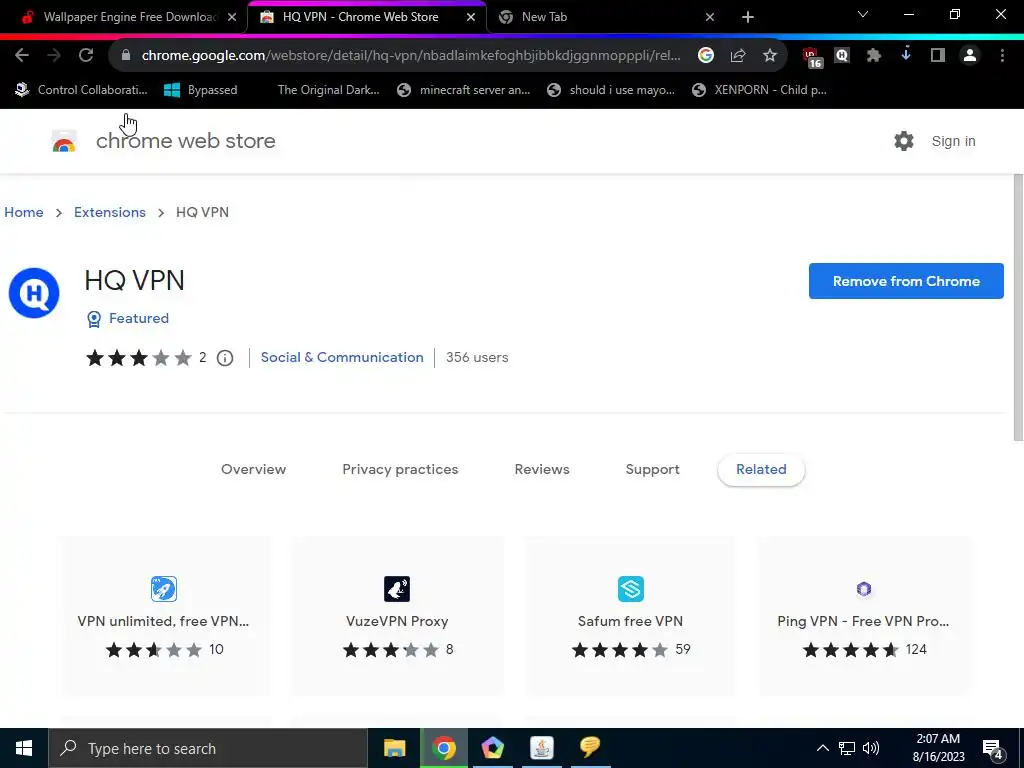The image size is (1024, 768).
Task: Open the Bypassed bookmark
Action: [x=200, y=90]
